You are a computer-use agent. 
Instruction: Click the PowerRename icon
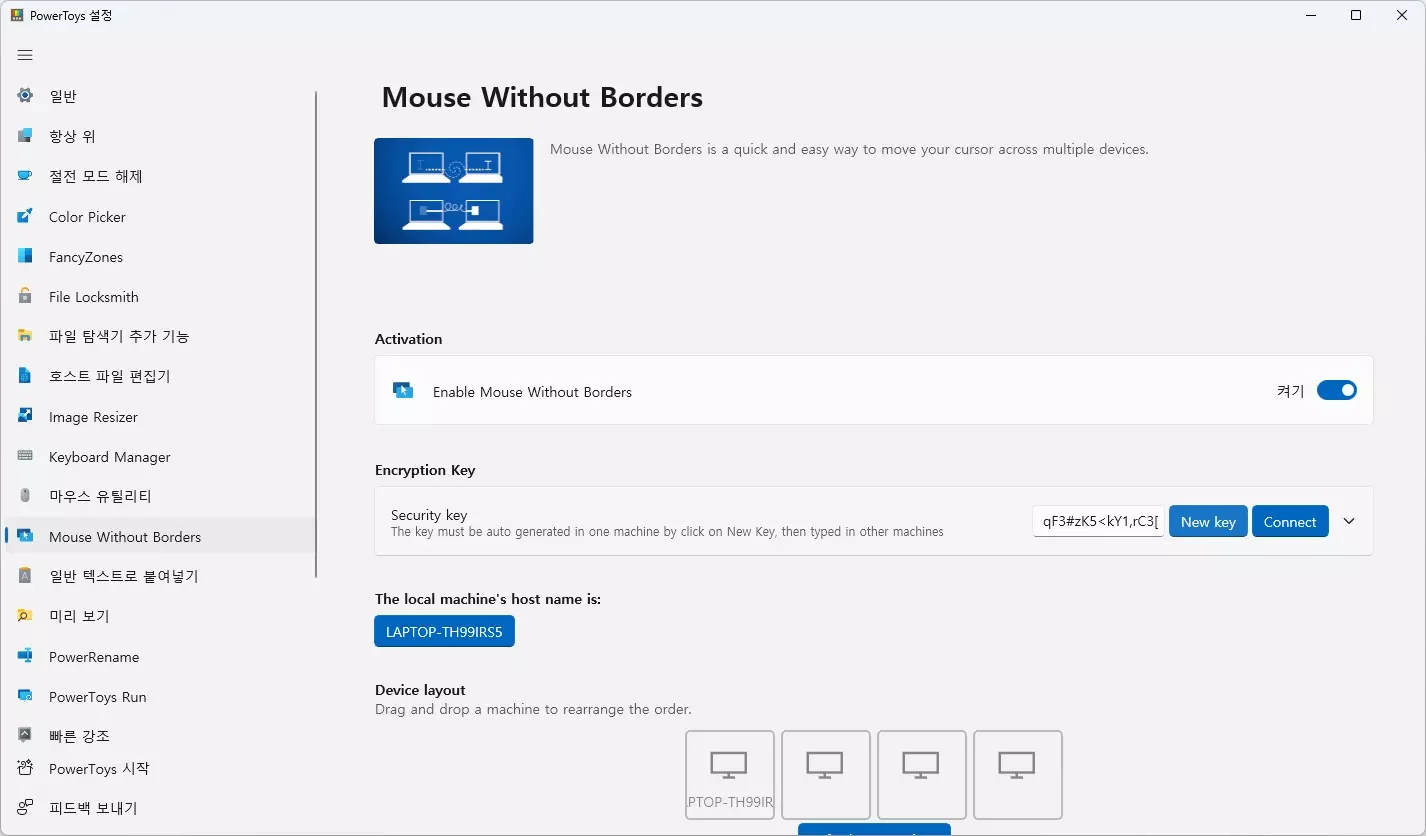25,656
